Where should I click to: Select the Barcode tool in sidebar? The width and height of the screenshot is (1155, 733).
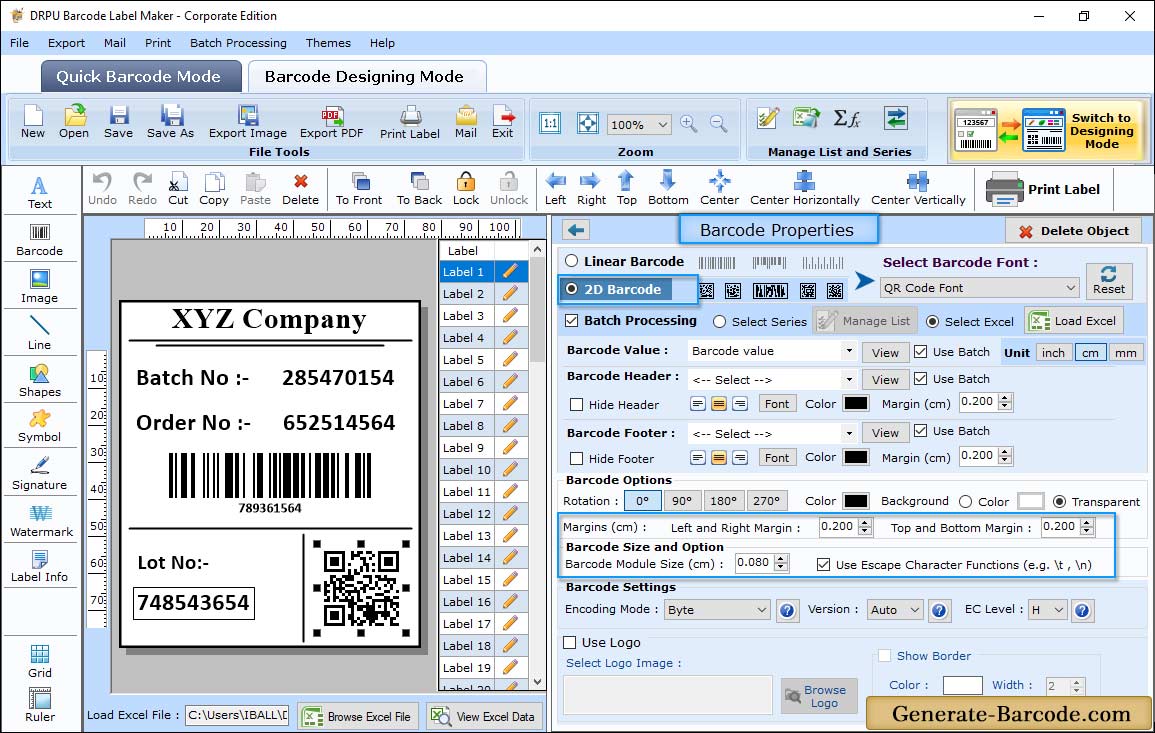(40, 240)
